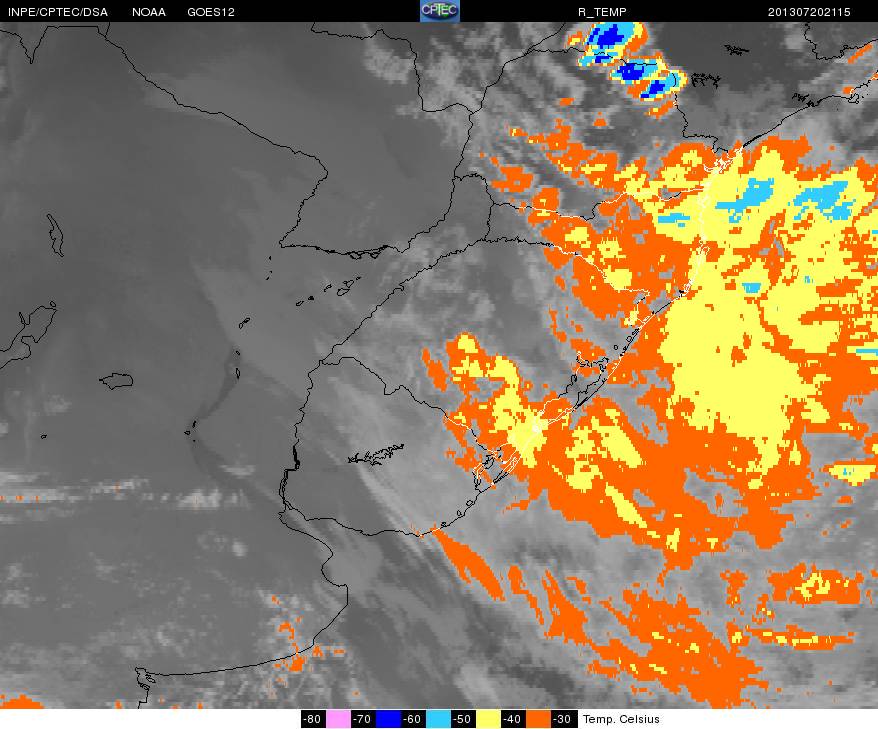The image size is (878, 729).
Task: Click the -60 legend value
Action: click(413, 719)
